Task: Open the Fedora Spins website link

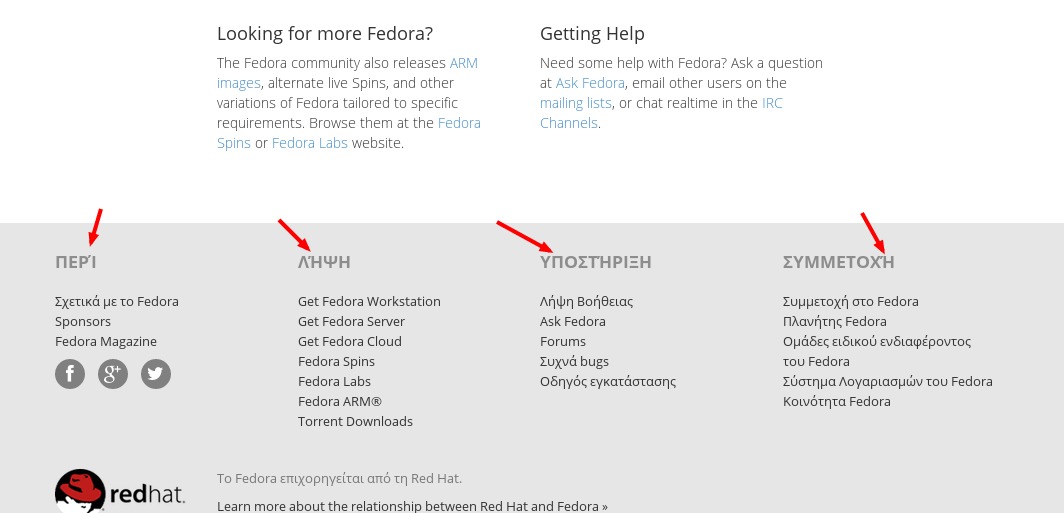Action: [x=459, y=123]
